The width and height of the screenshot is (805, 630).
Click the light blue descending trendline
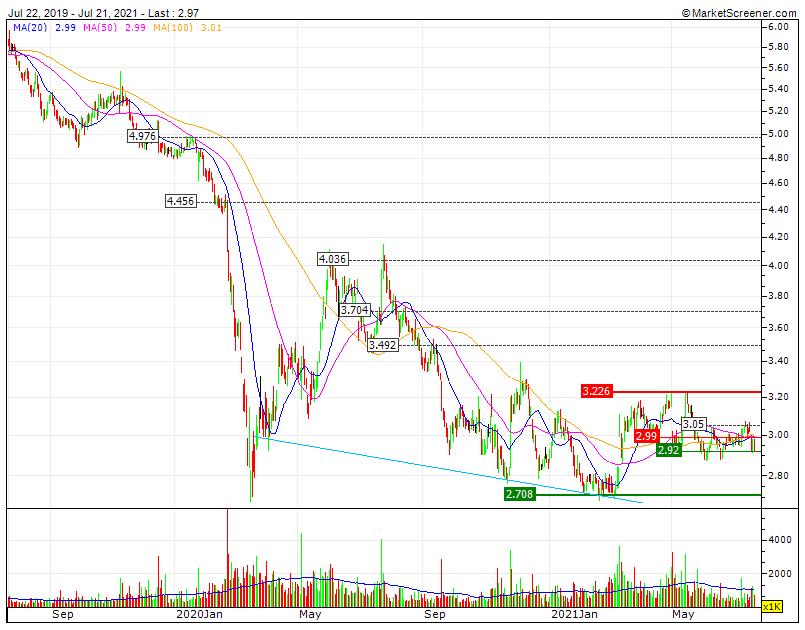(x=449, y=470)
